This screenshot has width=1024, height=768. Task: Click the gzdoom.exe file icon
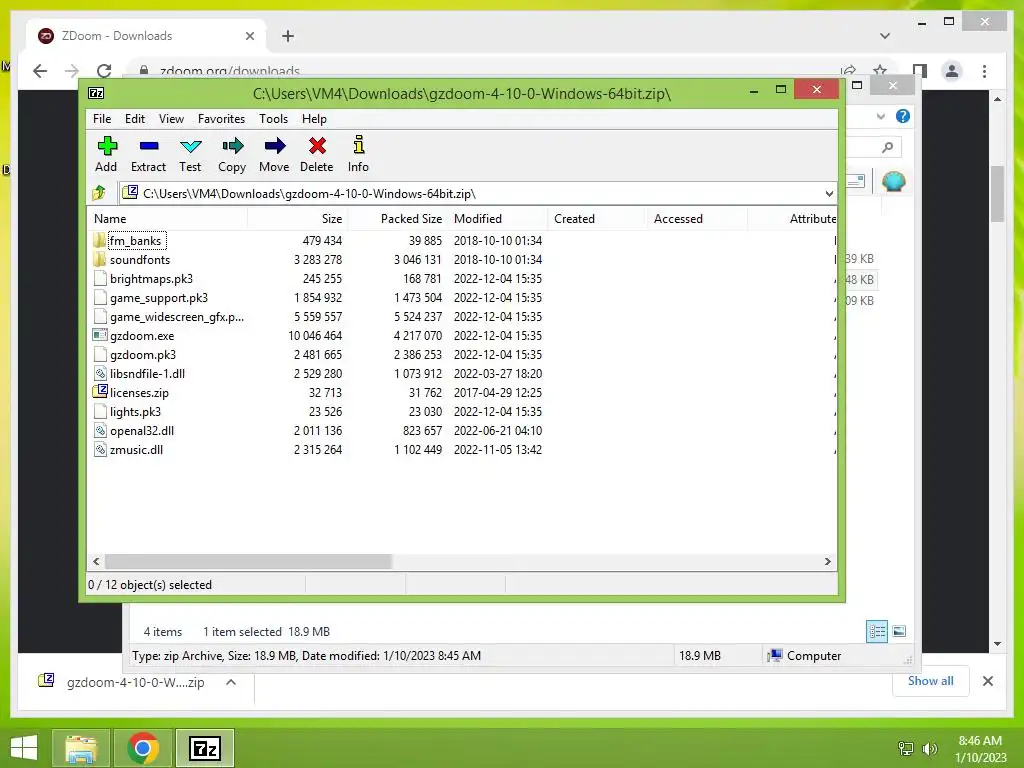pyautogui.click(x=99, y=336)
